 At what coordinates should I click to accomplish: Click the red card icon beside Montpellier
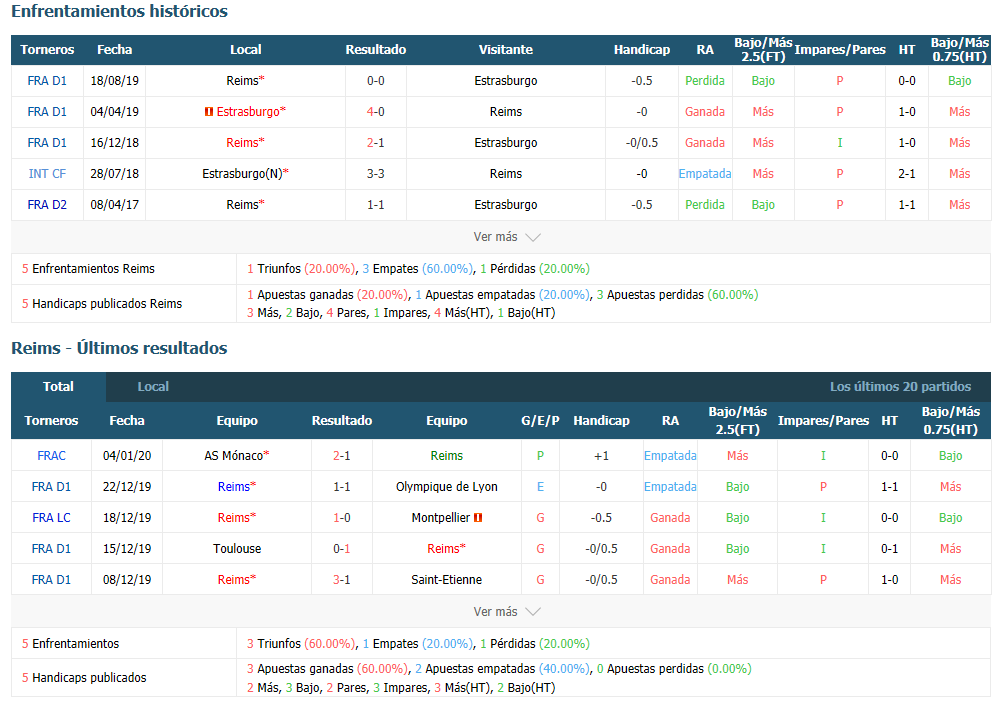[x=478, y=517]
